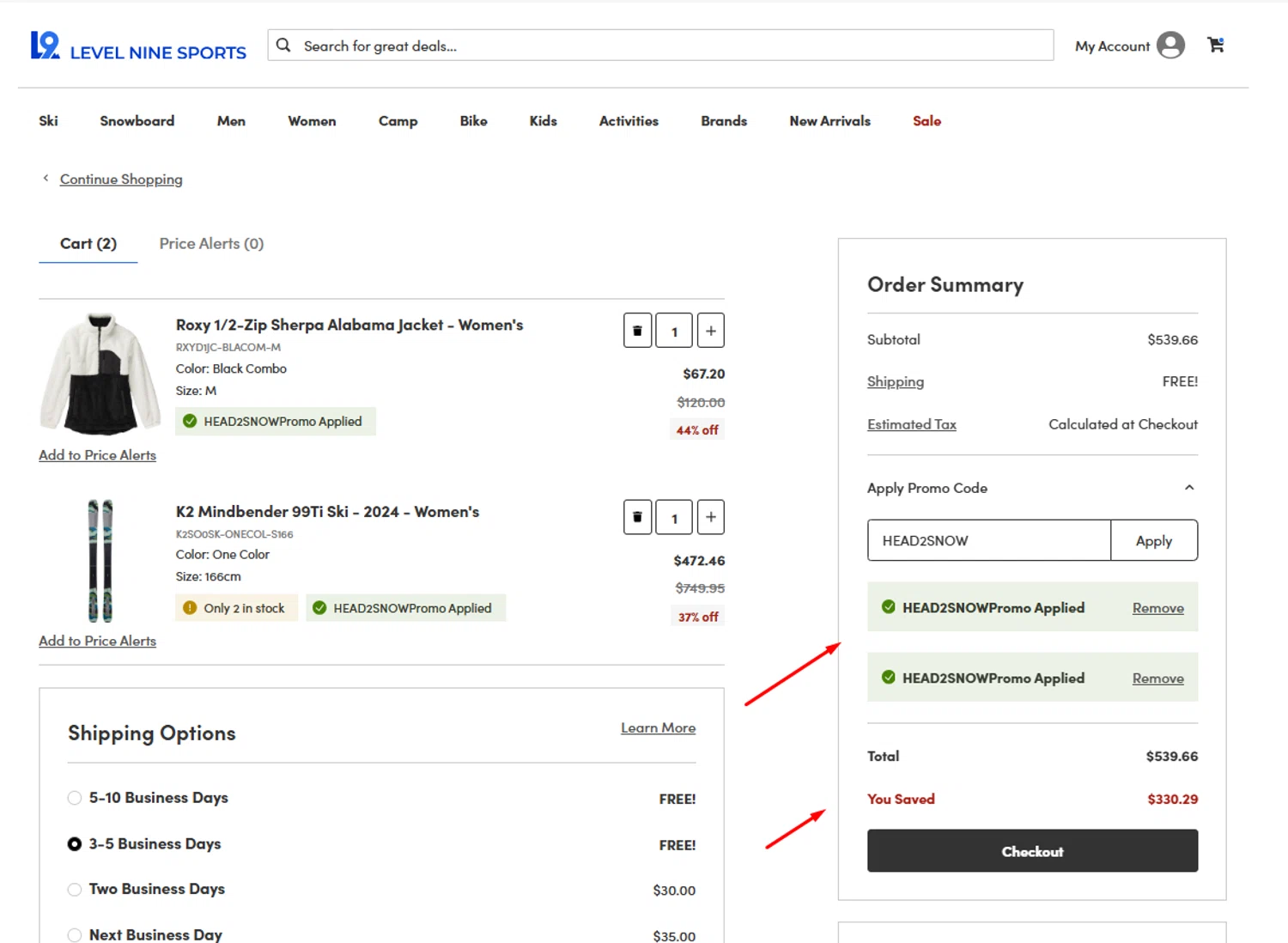Collapse the Apply Promo Code section
This screenshot has height=943, width=1288.
[1188, 488]
